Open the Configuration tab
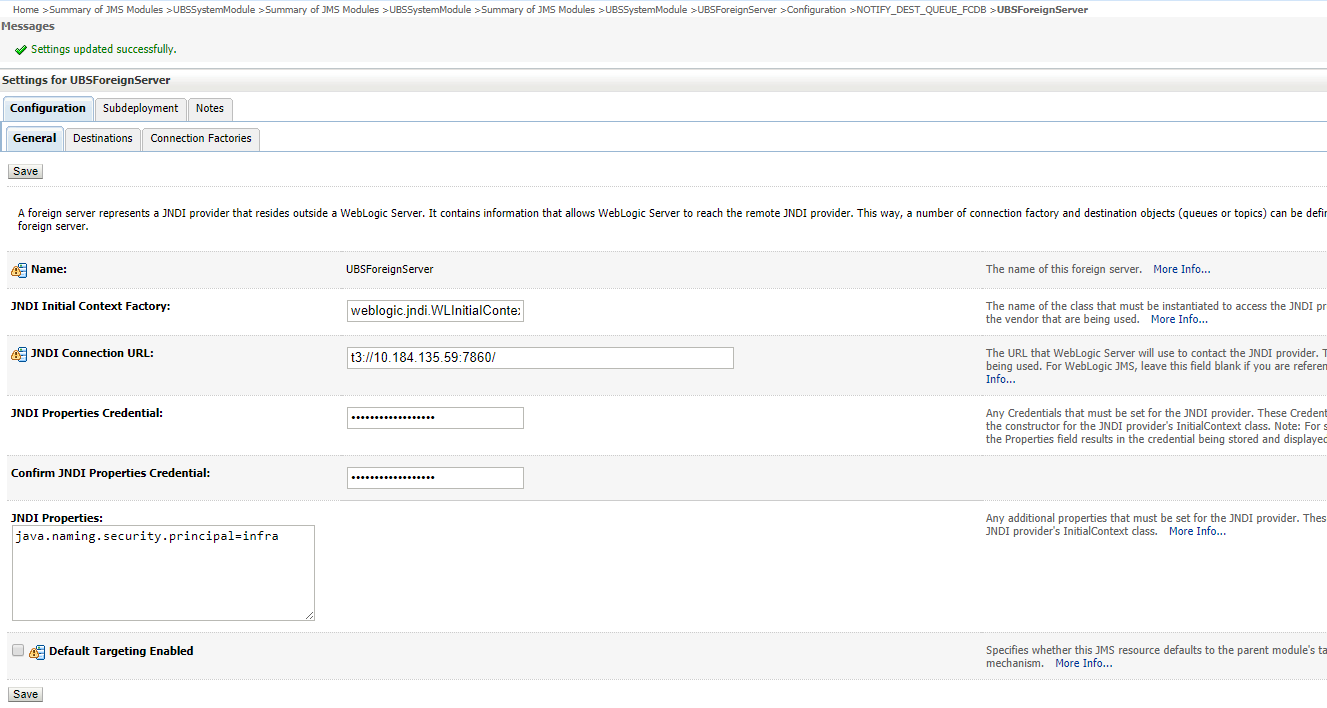Viewport: 1327px width, 708px height. pyautogui.click(x=48, y=108)
